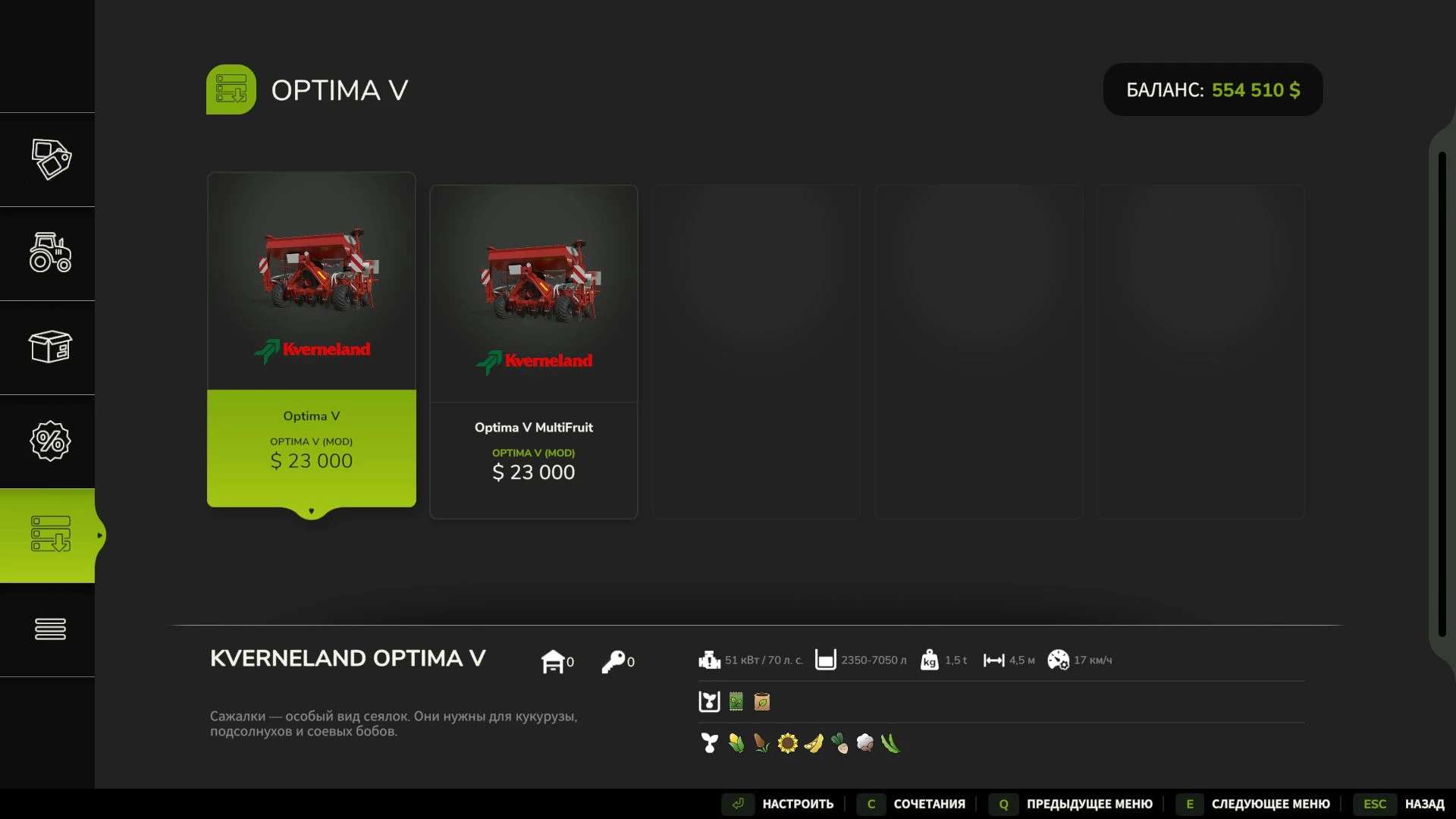Click the vertical scrollbar on right edge

tap(1442, 394)
